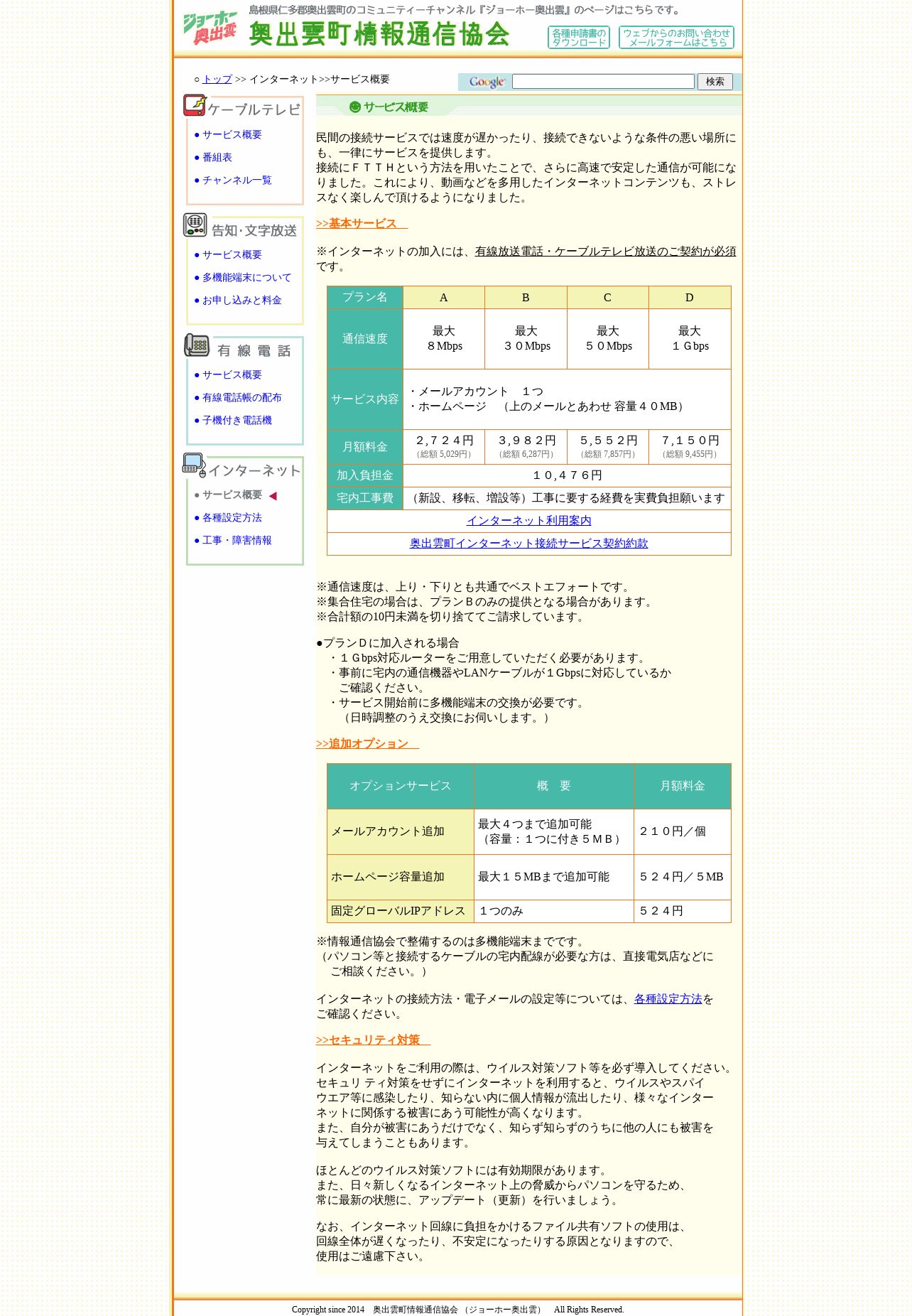Click plan B column header cell

(526, 298)
